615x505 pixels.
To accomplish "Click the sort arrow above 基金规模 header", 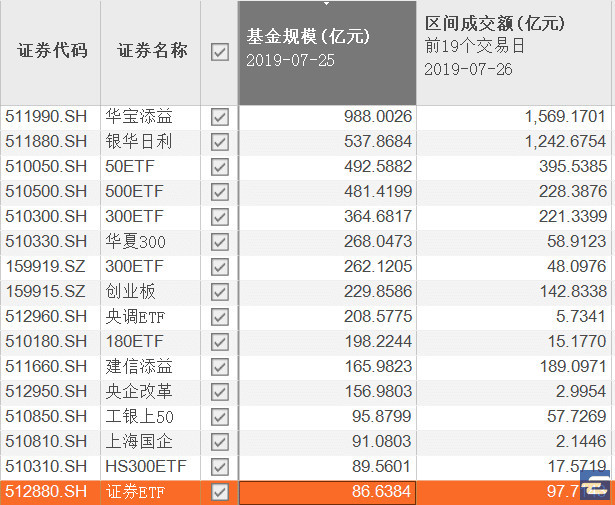I will pos(326,4).
